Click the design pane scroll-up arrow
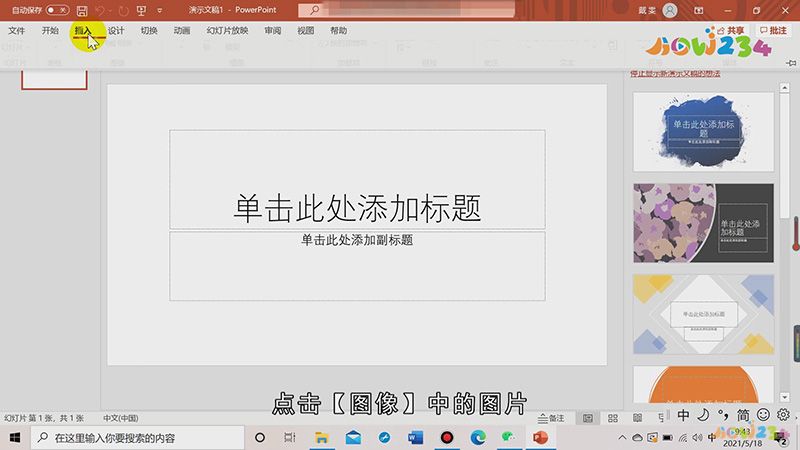The height and width of the screenshot is (450, 800). click(x=785, y=88)
